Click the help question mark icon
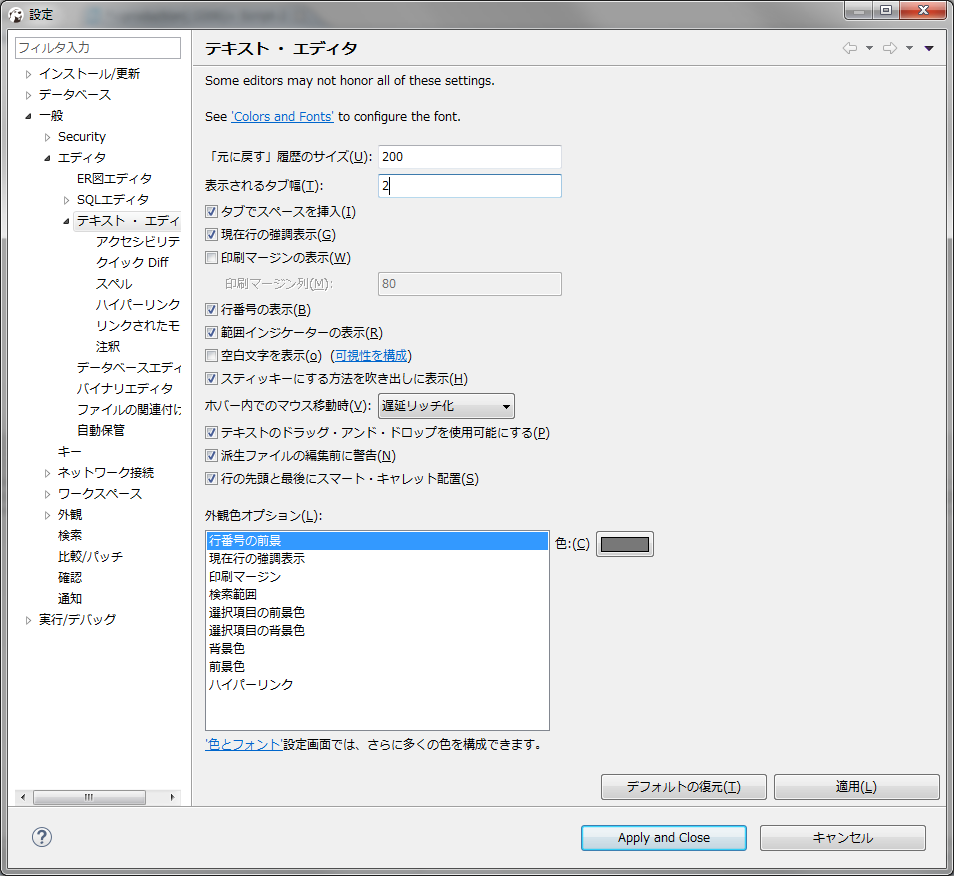The width and height of the screenshot is (954, 876). 42,837
